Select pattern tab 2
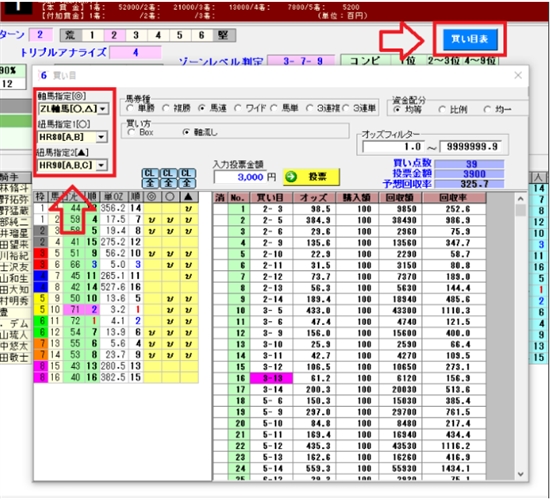This screenshot has height=500, width=550. 114,35
